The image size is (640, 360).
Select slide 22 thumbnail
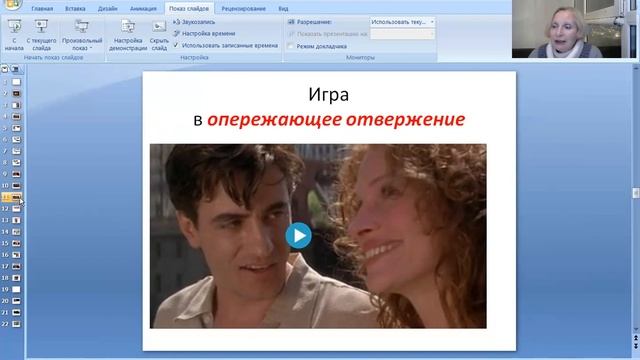click(16, 324)
